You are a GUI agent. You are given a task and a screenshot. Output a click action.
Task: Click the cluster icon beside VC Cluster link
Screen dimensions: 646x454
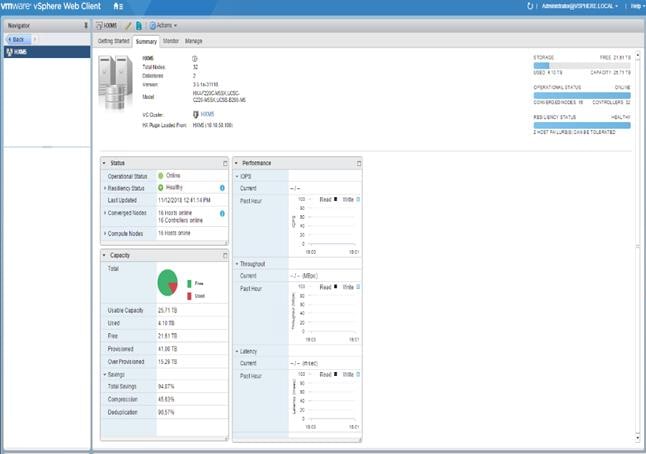[x=196, y=115]
